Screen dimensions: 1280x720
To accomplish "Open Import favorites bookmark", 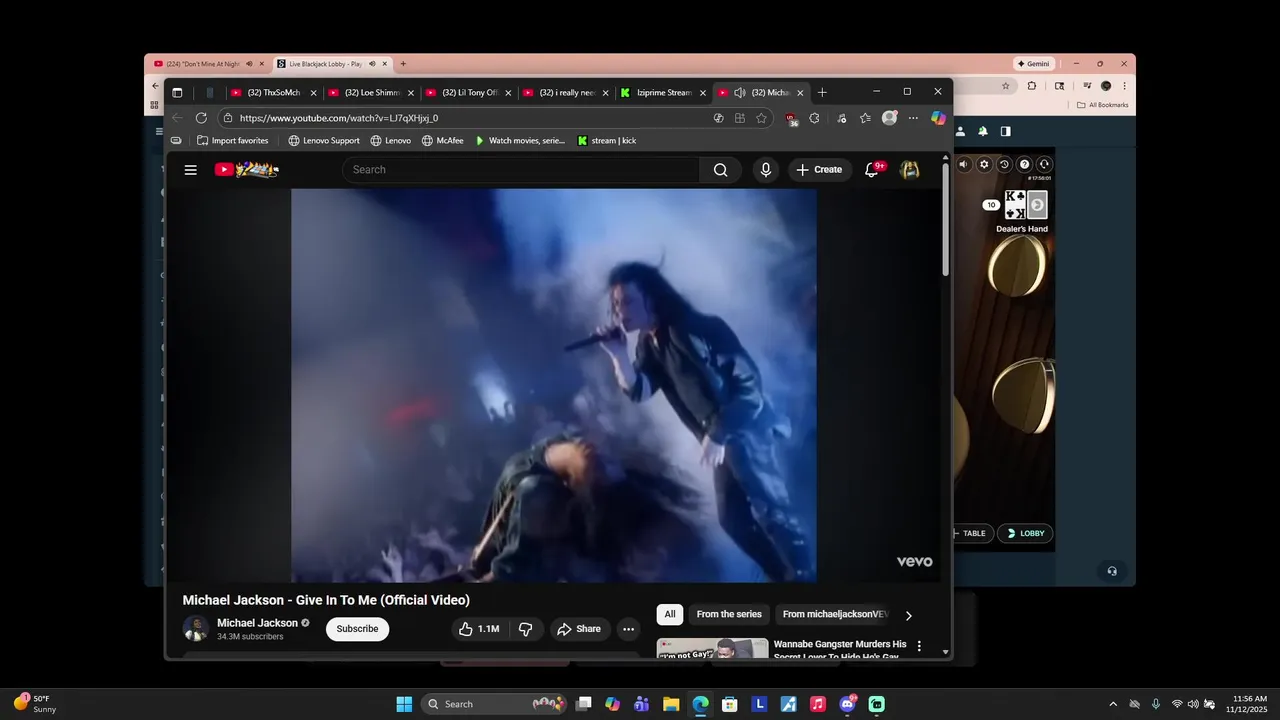I will [233, 141].
